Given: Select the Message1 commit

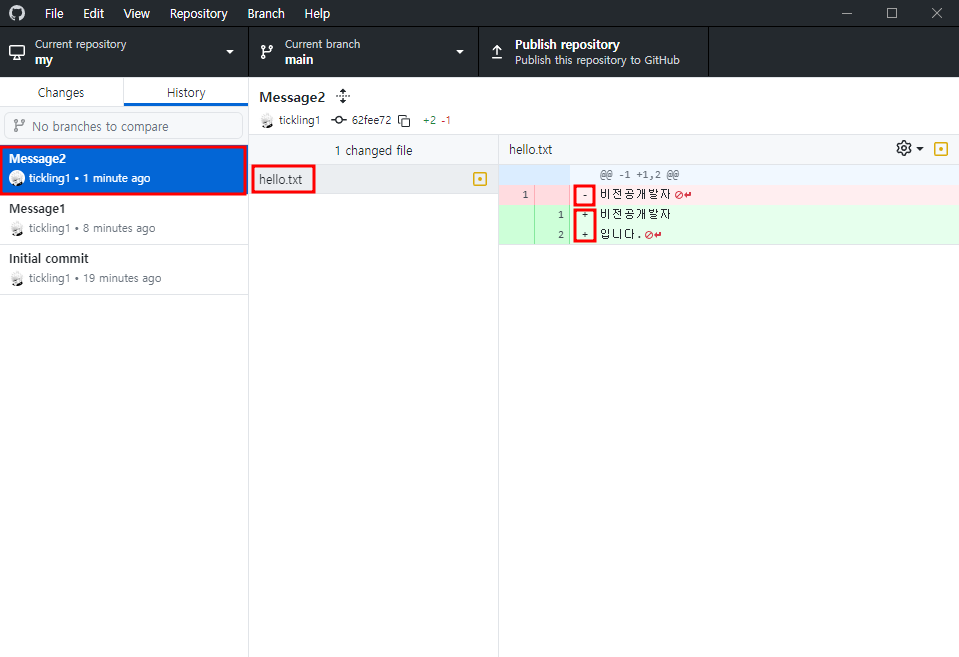Looking at the screenshot, I should [124, 220].
